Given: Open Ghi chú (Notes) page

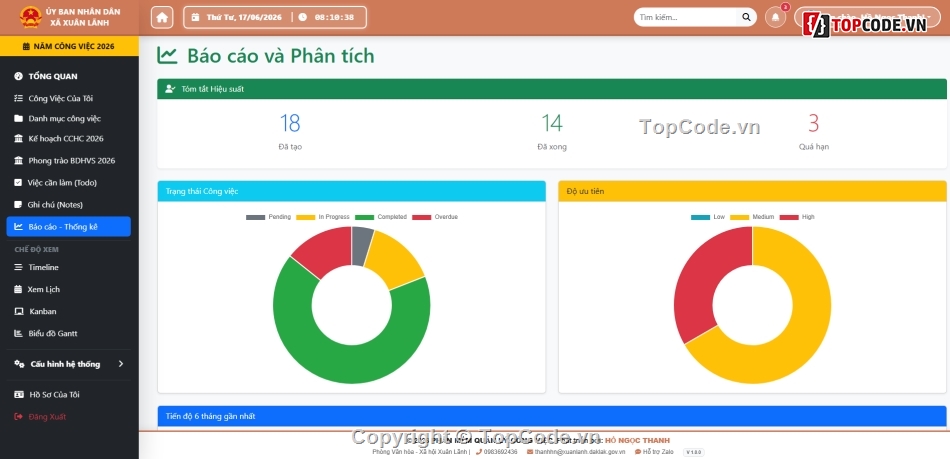Looking at the screenshot, I should point(69,205).
